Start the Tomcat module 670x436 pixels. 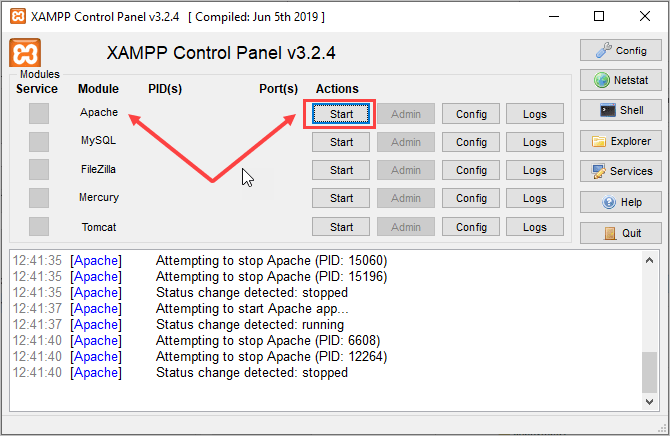point(341,227)
